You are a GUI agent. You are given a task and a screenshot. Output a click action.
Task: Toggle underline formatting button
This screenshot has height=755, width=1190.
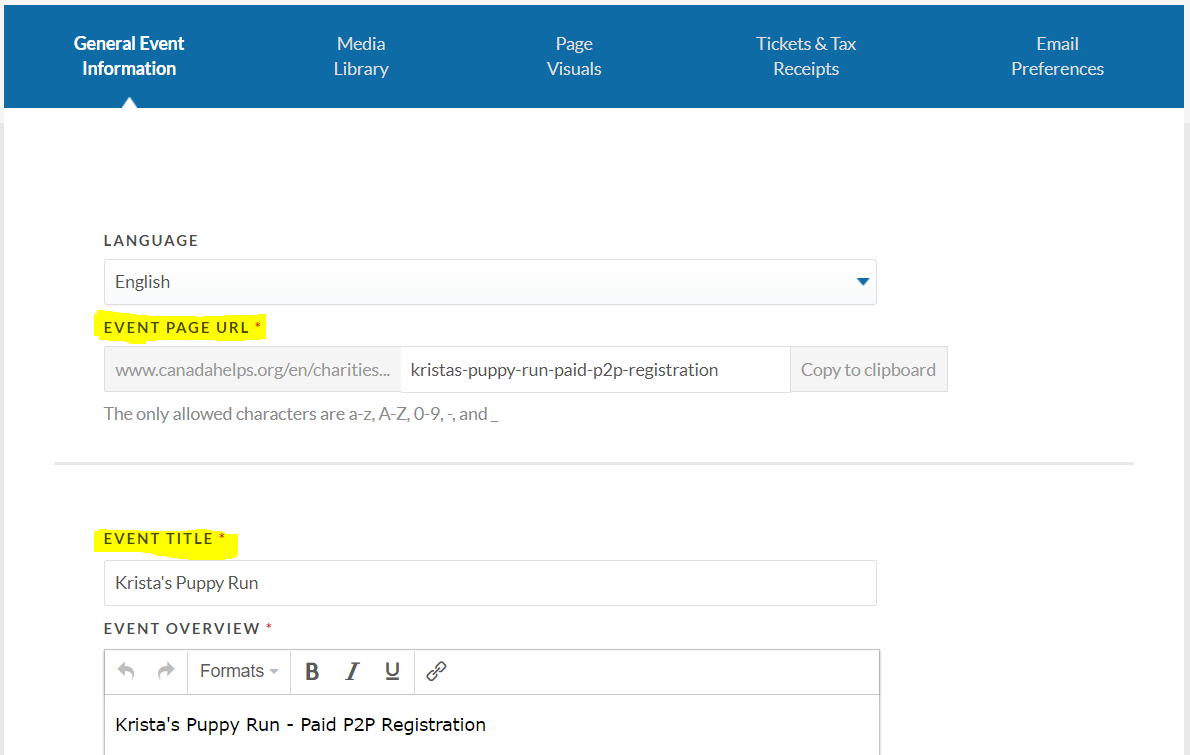(x=392, y=671)
